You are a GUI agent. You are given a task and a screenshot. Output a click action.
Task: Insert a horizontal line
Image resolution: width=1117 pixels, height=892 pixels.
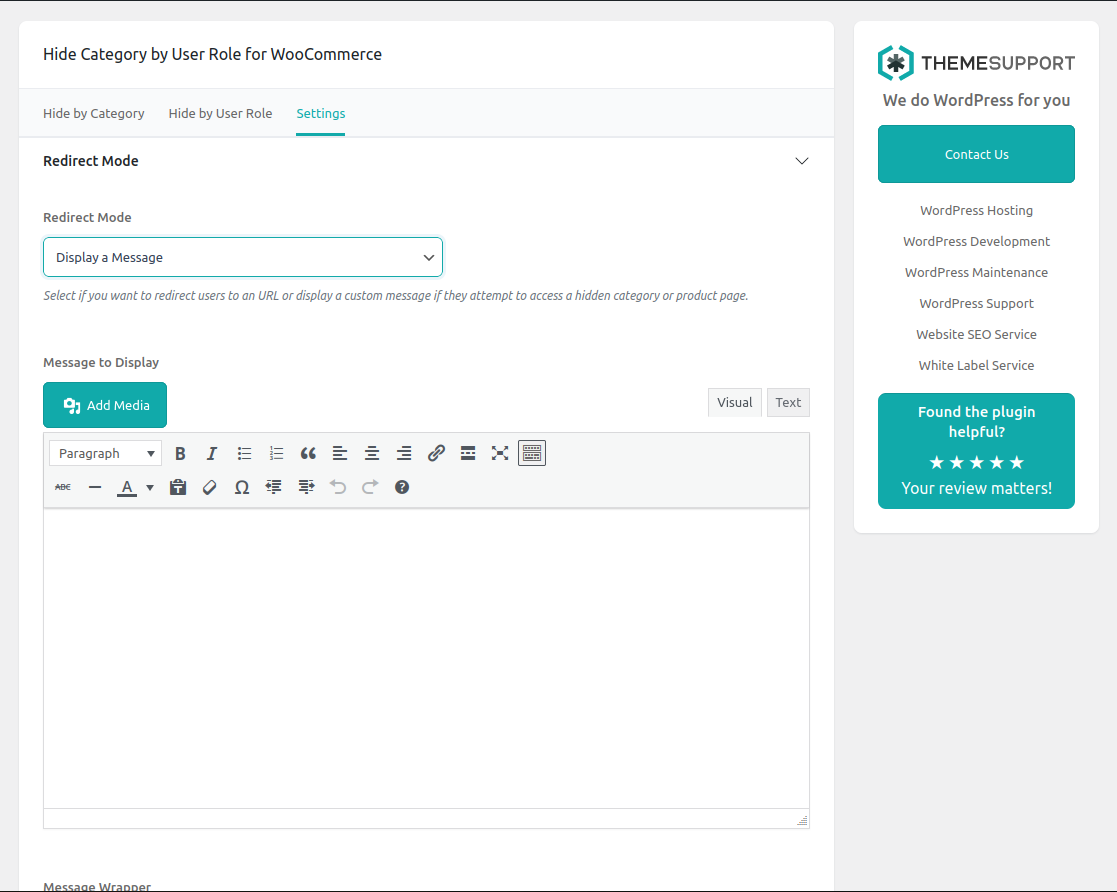pyautogui.click(x=95, y=487)
